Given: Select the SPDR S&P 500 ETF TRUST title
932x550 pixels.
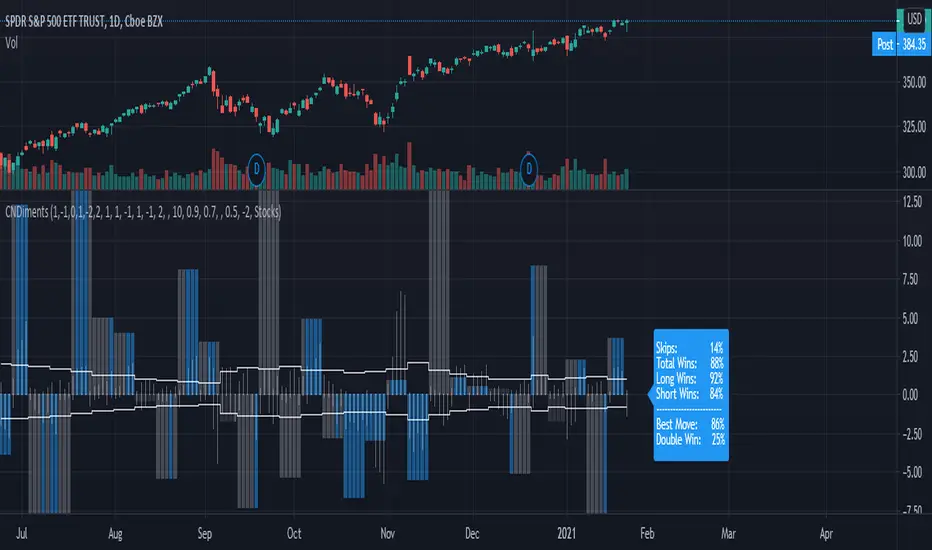Looking at the screenshot, I should 84,21.
